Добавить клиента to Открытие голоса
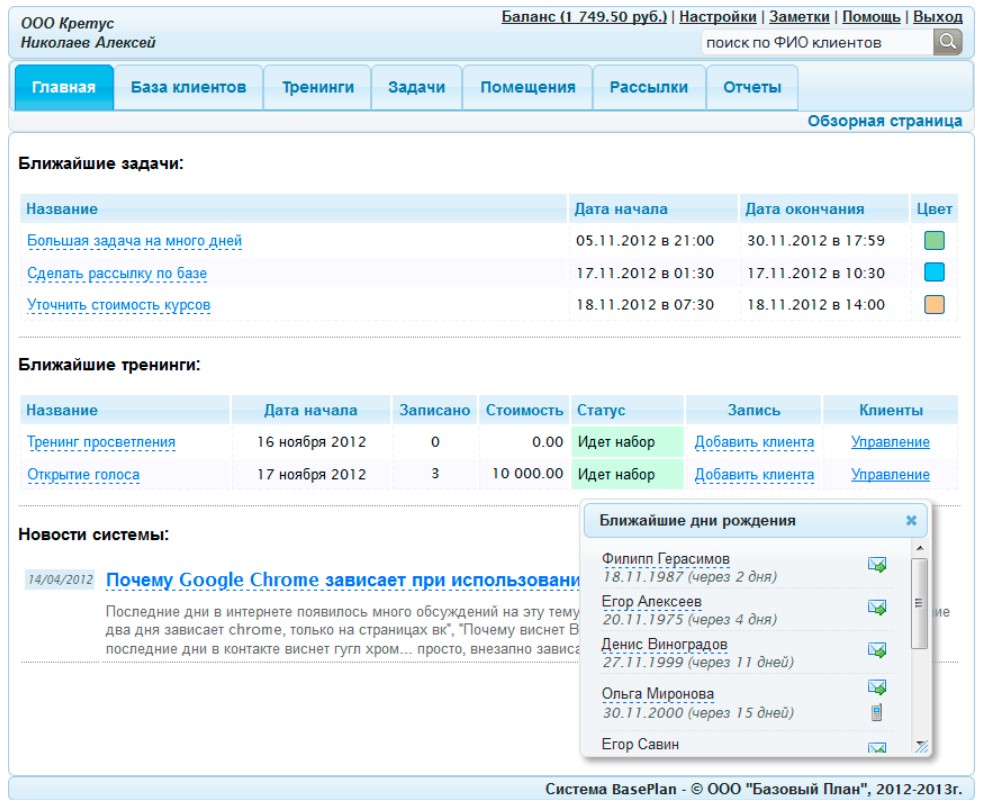The height and width of the screenshot is (800, 982). click(754, 475)
